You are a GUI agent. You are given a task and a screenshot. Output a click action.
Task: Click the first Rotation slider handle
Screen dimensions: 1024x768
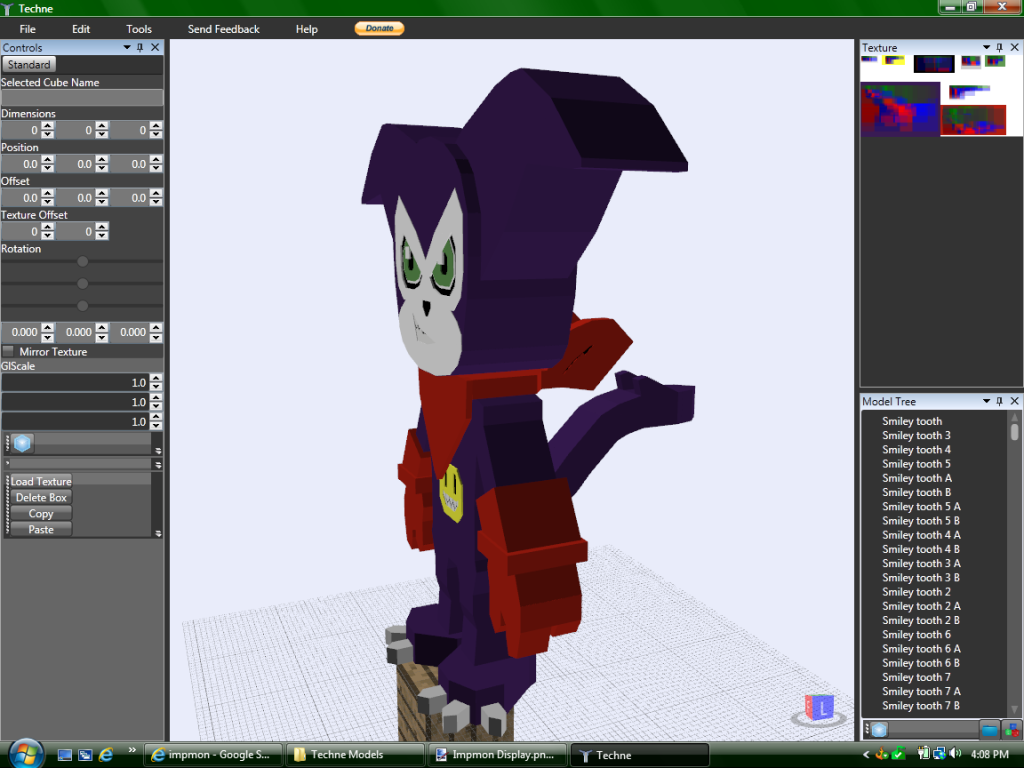pos(82,261)
